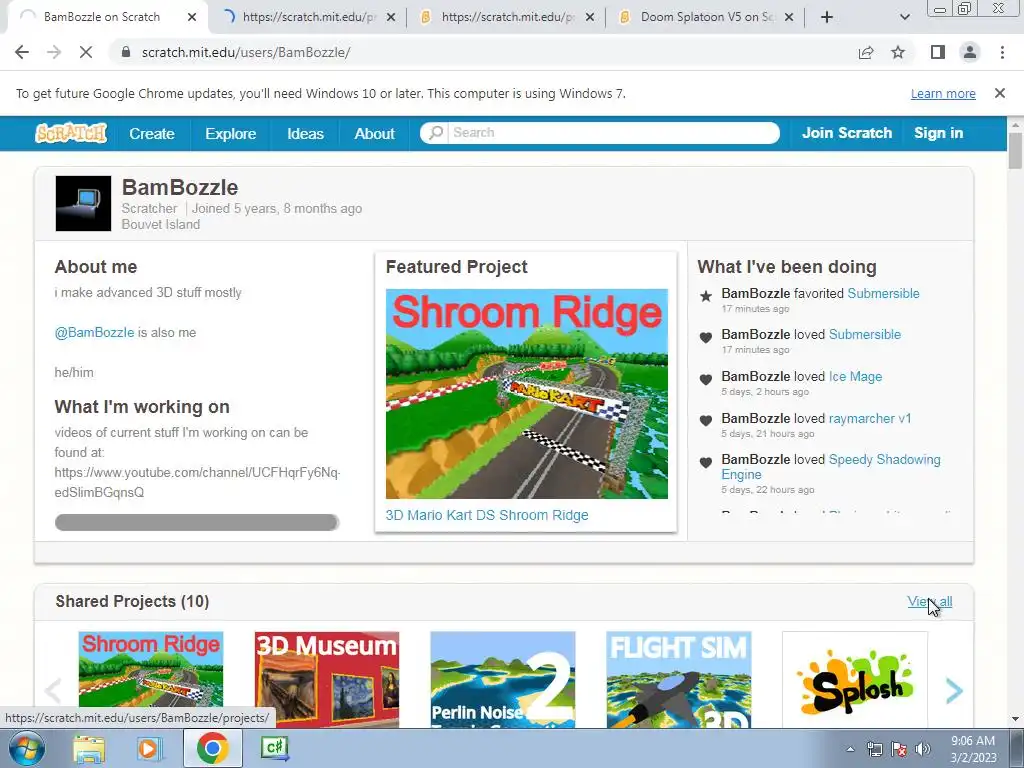Click the @BamBozzle mention link
1024x768 pixels.
(94, 332)
